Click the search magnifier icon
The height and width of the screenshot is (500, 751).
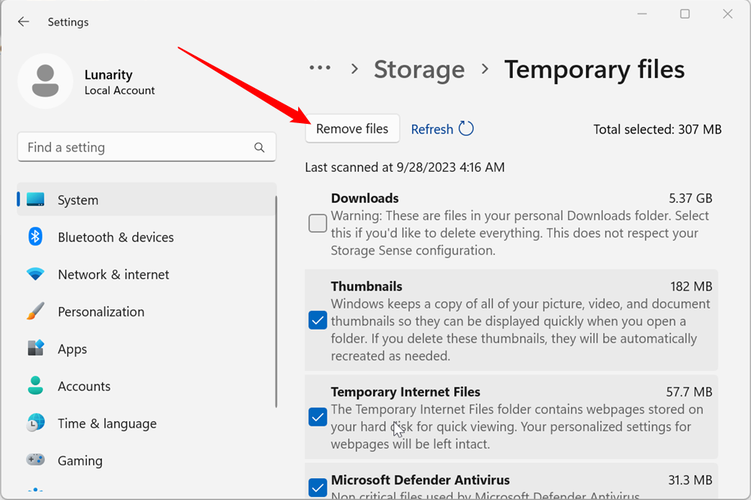pyautogui.click(x=260, y=147)
